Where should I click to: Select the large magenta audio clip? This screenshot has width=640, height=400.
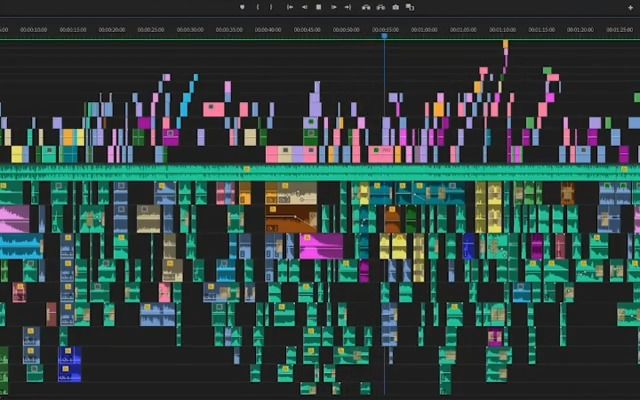pyautogui.click(x=321, y=246)
